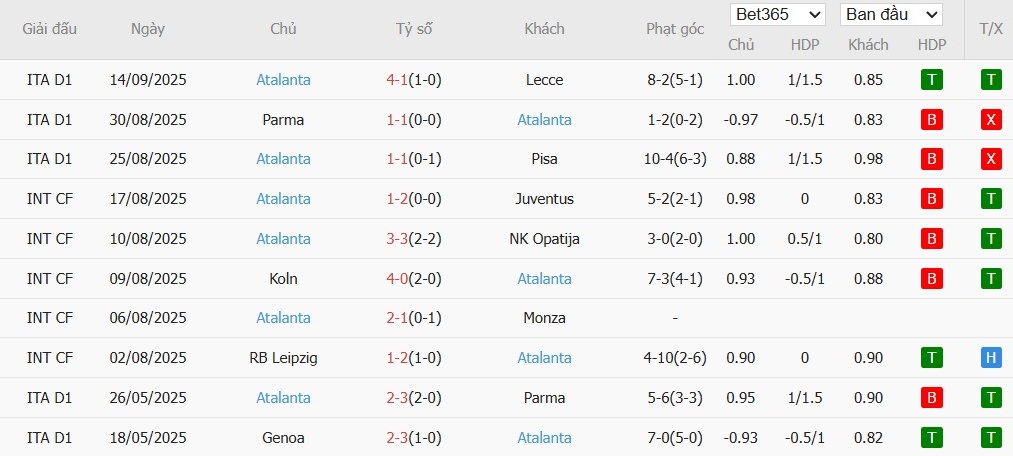Screen dimensions: 1013x456
Task: Click the blue H badge in RB Leipzig row
Action: (x=991, y=358)
